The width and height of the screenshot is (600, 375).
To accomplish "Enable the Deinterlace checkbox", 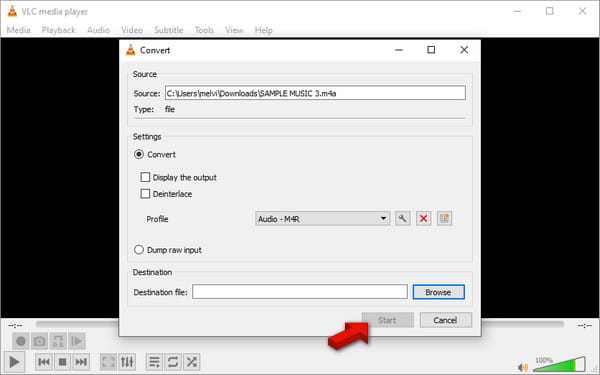I will pyautogui.click(x=145, y=194).
